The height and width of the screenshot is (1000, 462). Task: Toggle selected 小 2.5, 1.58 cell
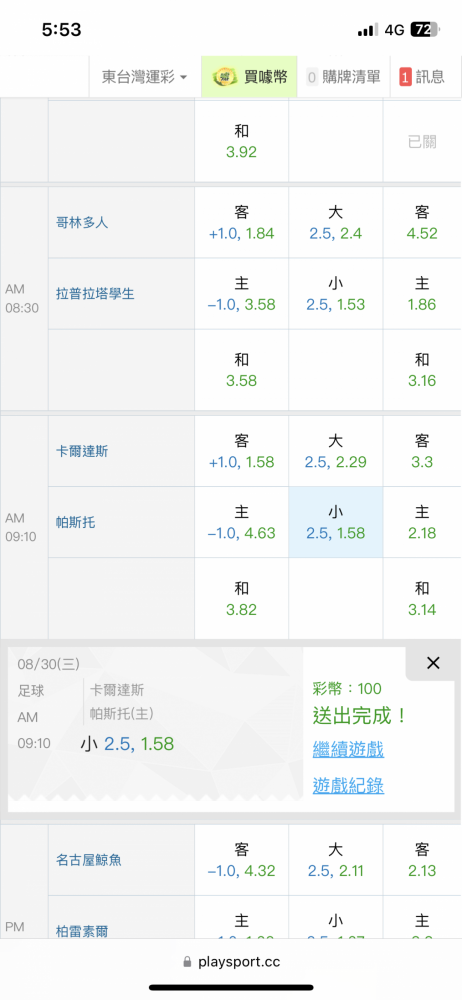336,522
